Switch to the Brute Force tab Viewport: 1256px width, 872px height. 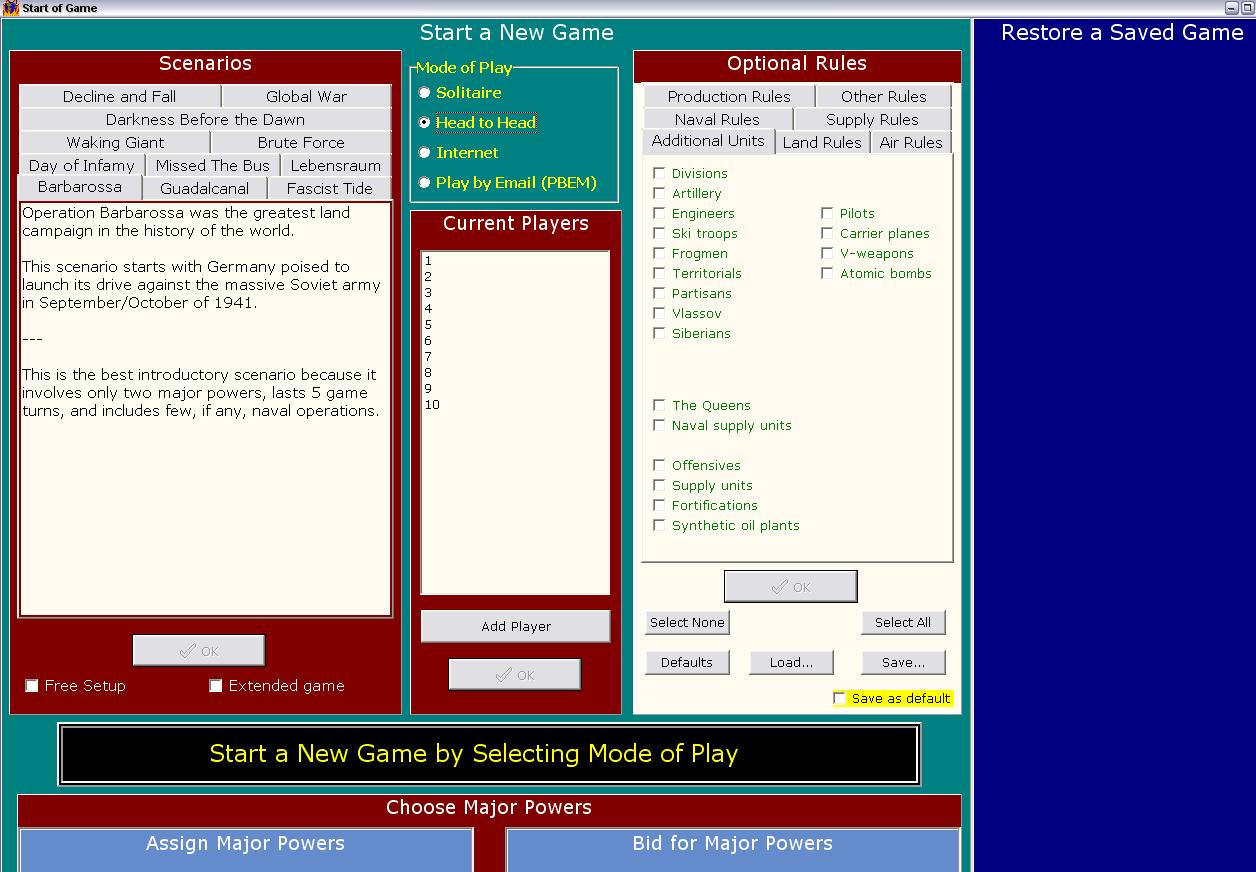click(x=301, y=142)
